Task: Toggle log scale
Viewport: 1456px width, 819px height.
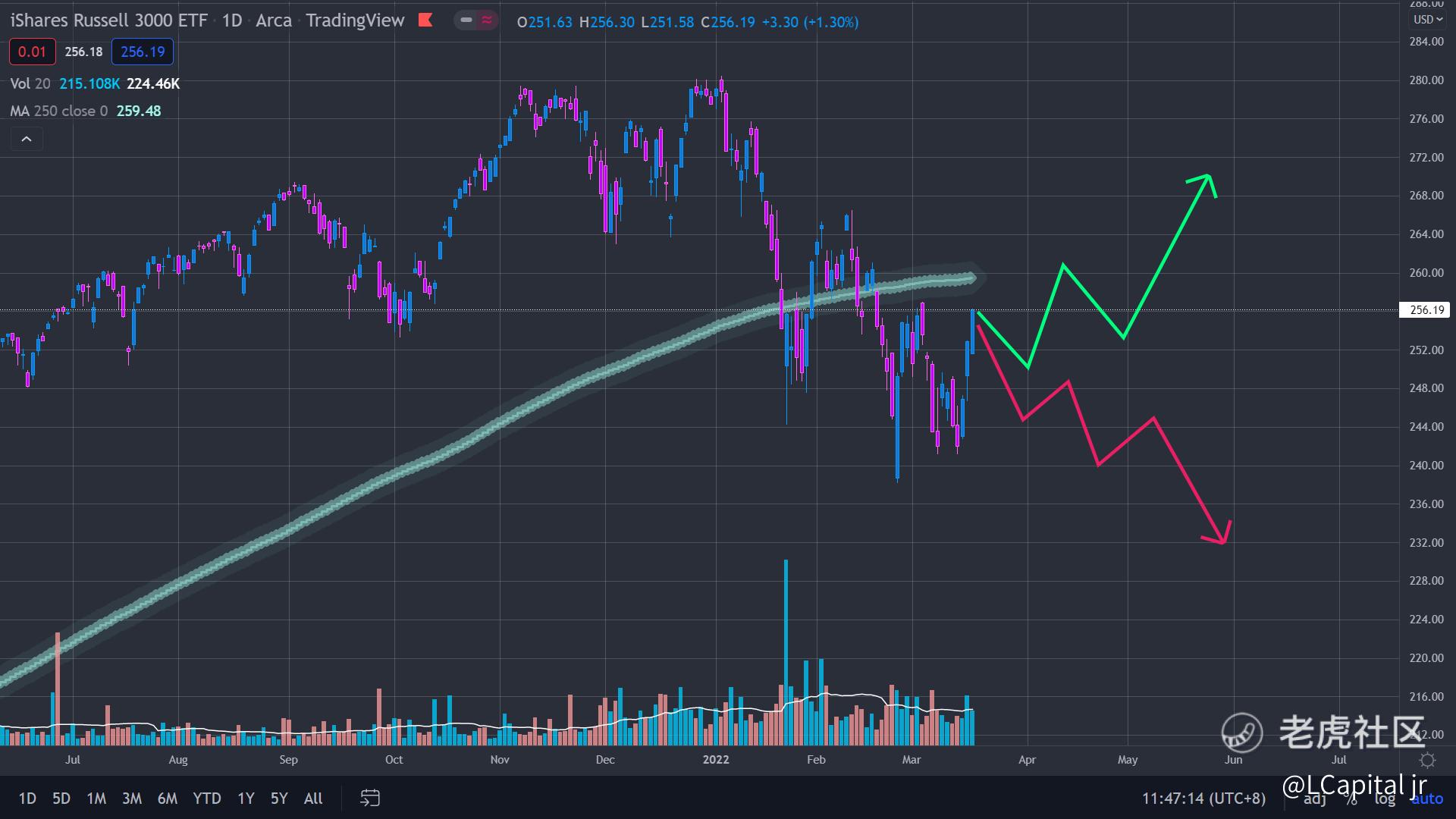Action: coord(1385,799)
